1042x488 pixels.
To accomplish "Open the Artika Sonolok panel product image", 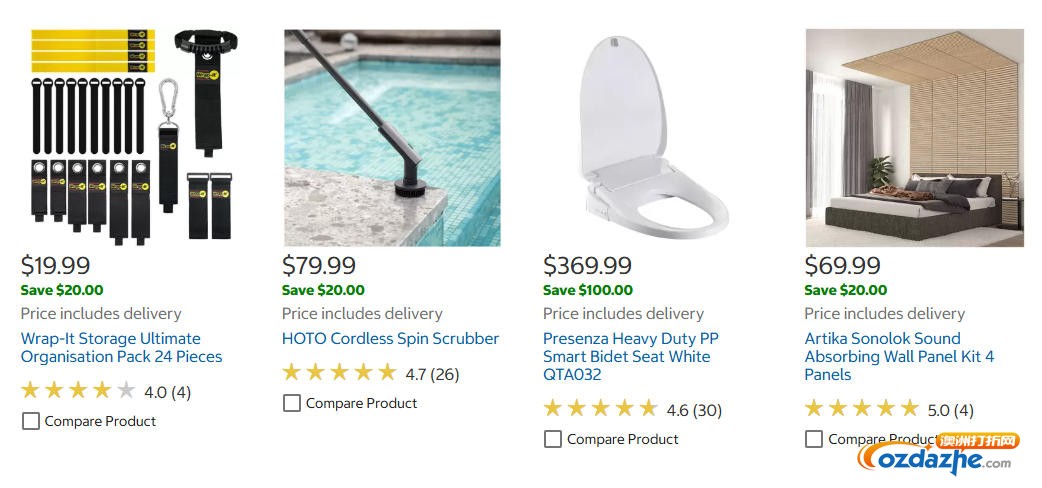I will coord(914,137).
